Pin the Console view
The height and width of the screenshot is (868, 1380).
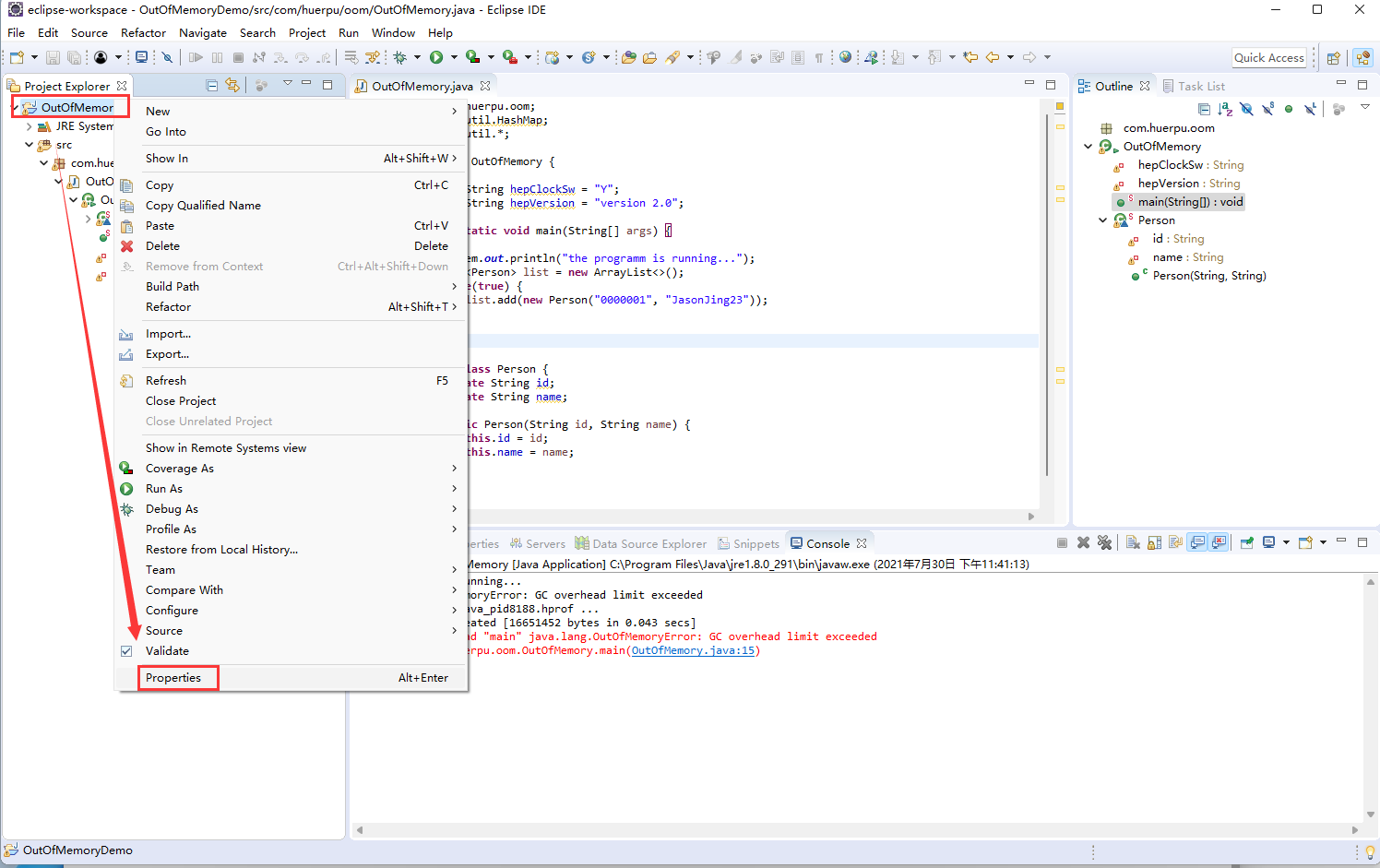click(1247, 543)
